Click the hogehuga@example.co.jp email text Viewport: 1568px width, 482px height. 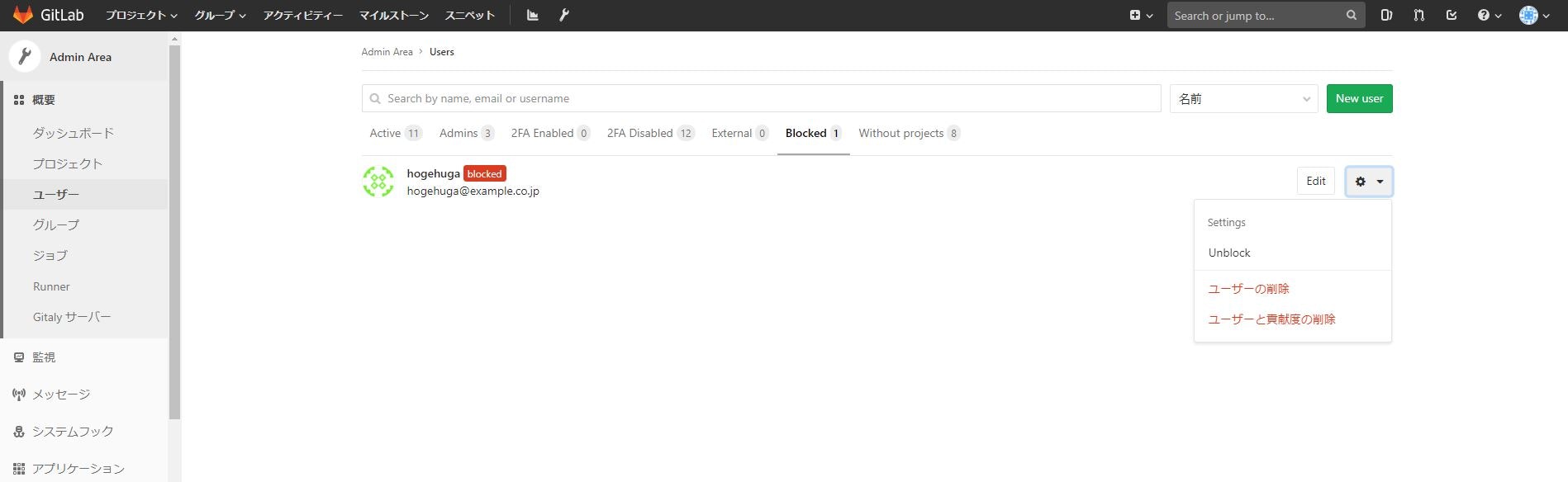pos(473,191)
